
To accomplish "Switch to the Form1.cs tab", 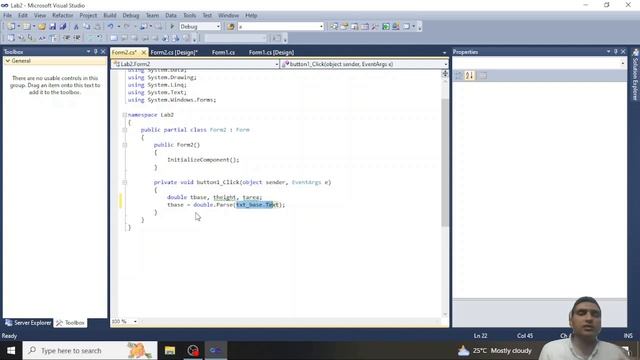I will 223,52.
